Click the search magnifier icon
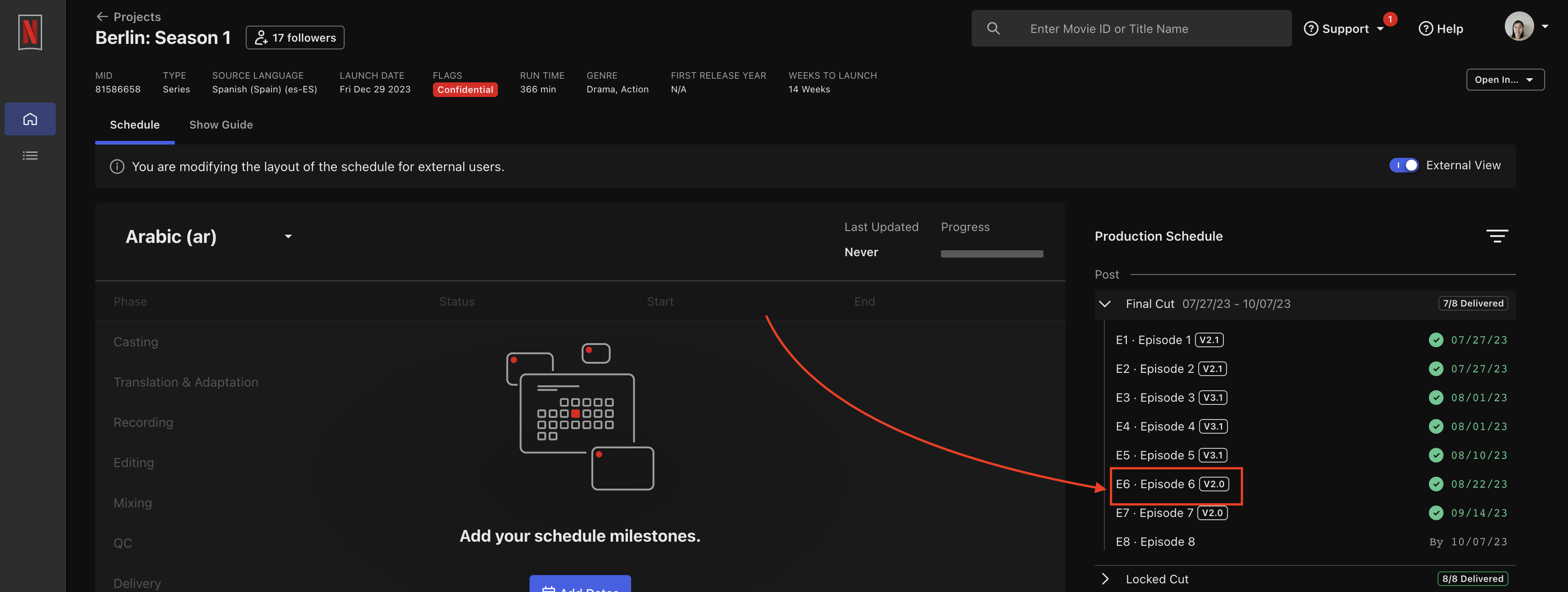This screenshot has width=1568, height=592. (x=993, y=29)
